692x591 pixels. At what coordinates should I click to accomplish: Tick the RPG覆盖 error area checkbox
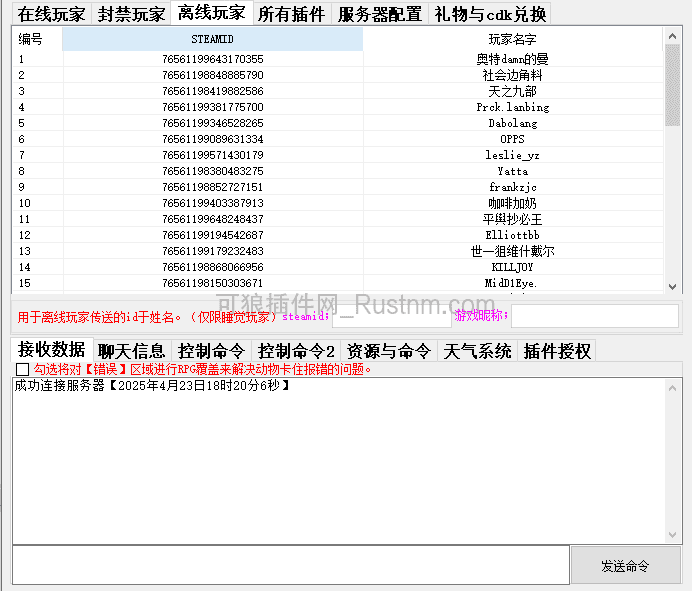(x=23, y=369)
